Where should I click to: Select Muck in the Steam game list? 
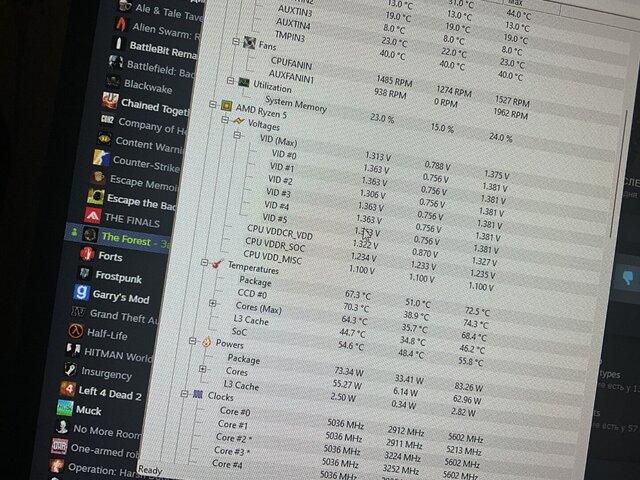click(x=88, y=410)
